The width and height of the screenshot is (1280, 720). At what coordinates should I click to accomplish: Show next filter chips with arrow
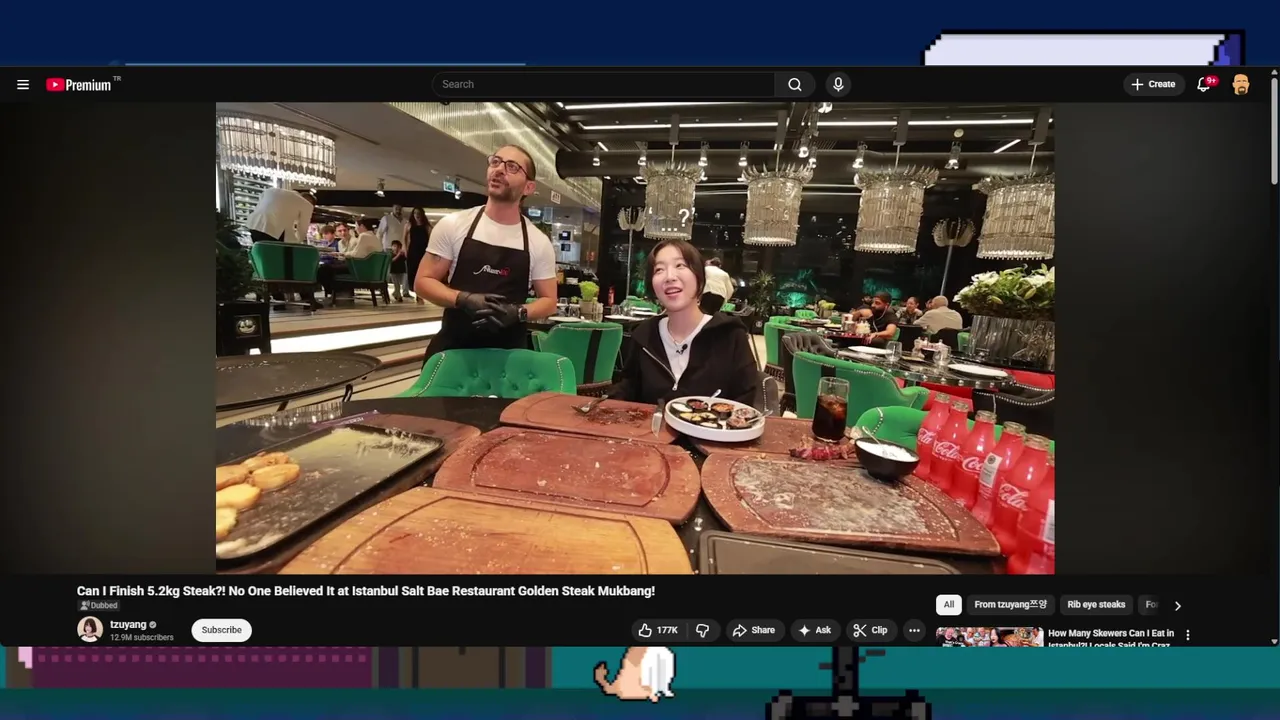click(1177, 605)
